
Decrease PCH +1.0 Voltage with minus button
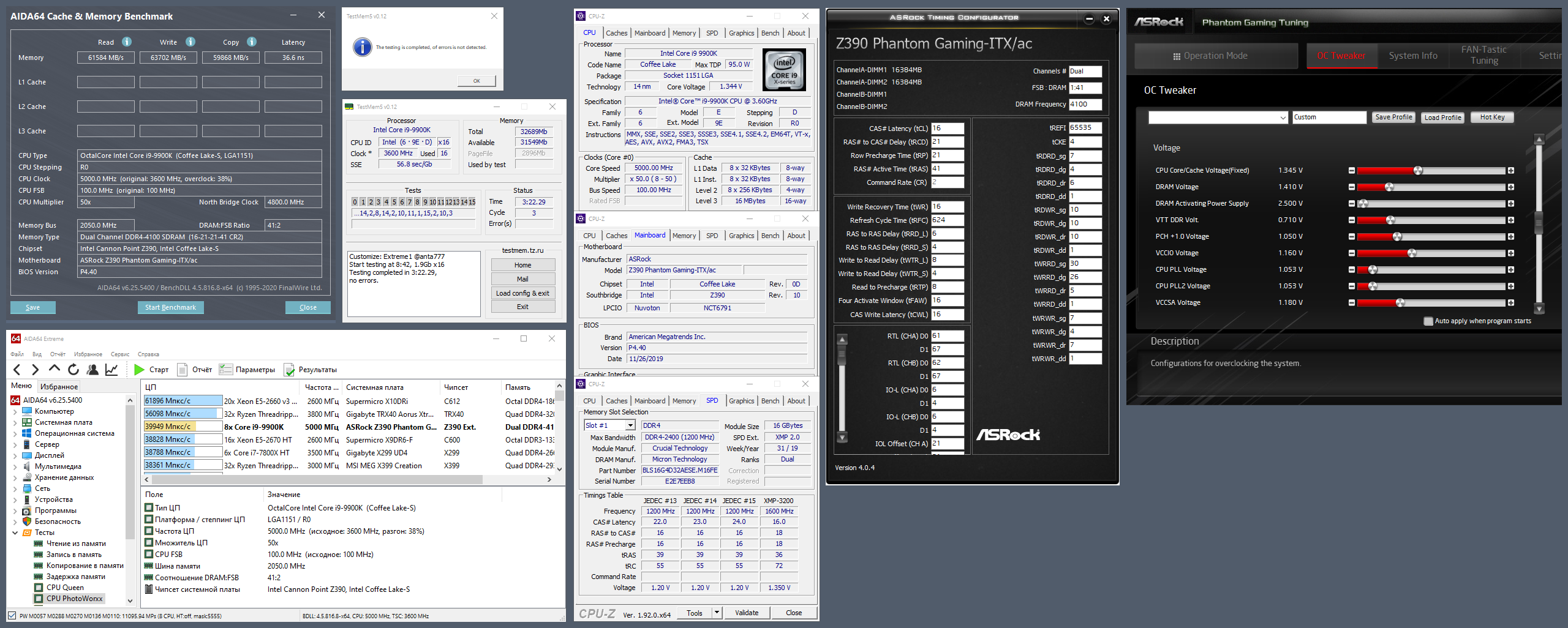[x=1352, y=236]
